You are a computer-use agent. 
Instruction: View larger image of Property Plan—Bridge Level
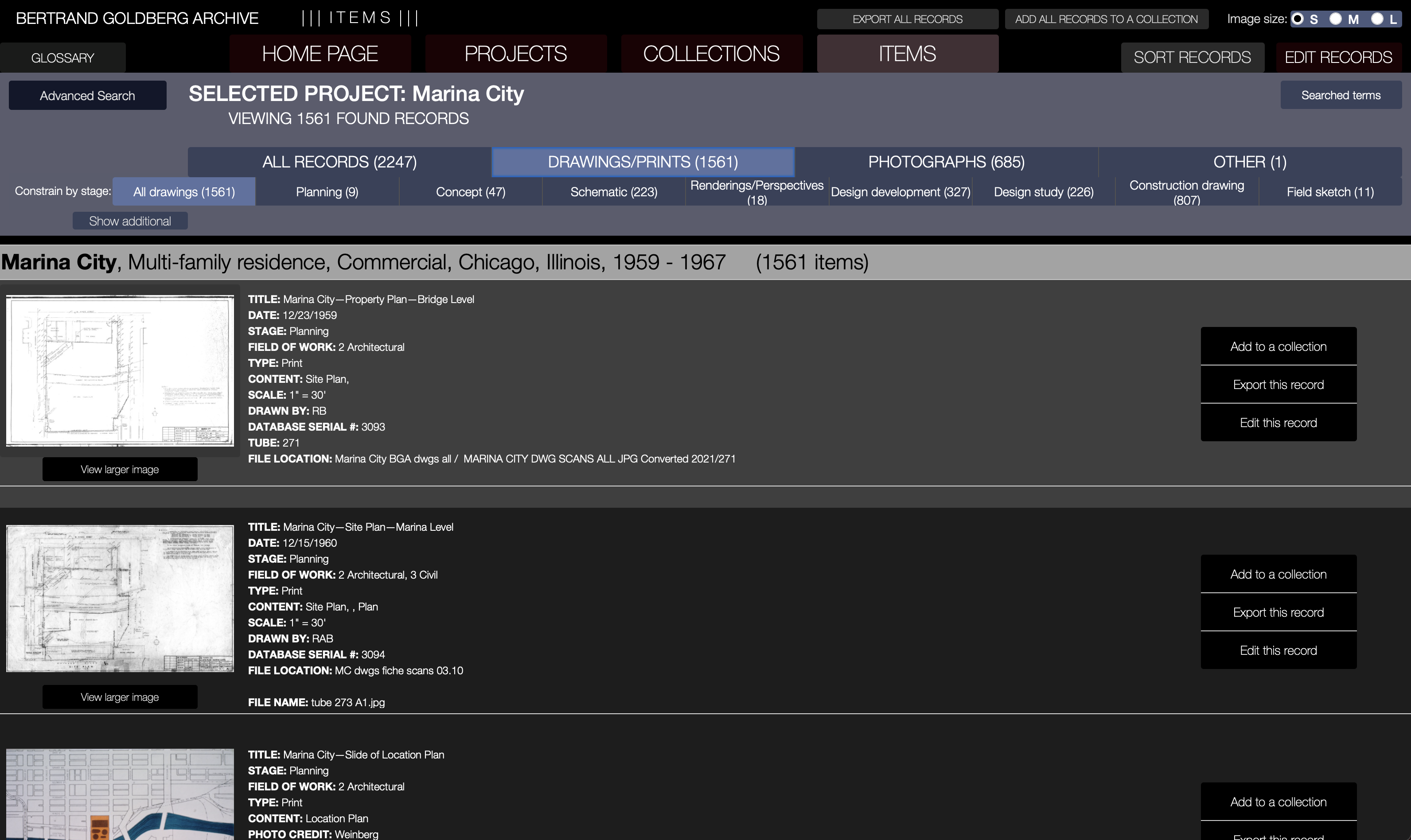tap(120, 469)
